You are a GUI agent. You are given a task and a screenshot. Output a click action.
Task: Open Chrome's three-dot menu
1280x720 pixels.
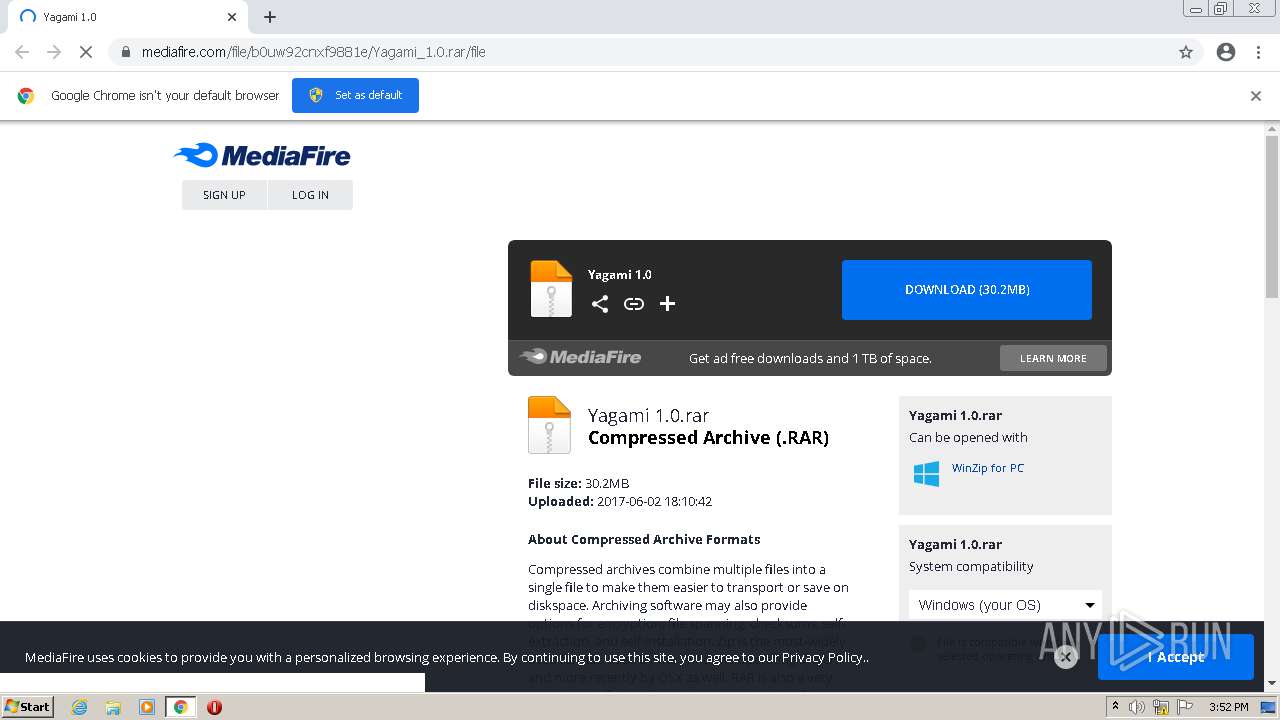(1258, 52)
